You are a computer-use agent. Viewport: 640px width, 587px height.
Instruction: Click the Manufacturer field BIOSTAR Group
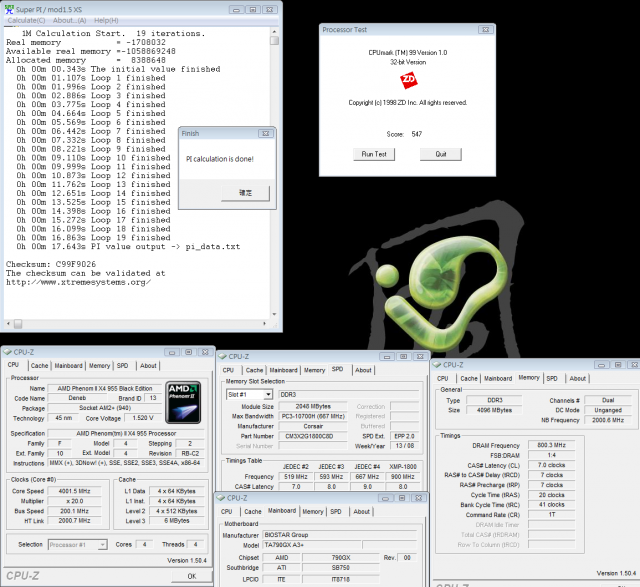(340, 535)
